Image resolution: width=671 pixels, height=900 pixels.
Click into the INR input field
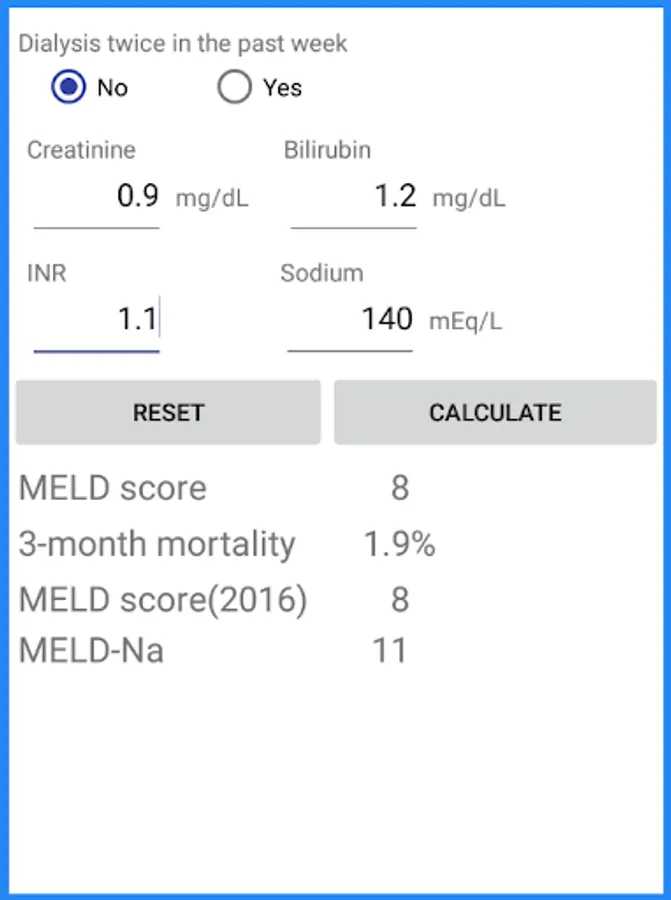point(97,320)
